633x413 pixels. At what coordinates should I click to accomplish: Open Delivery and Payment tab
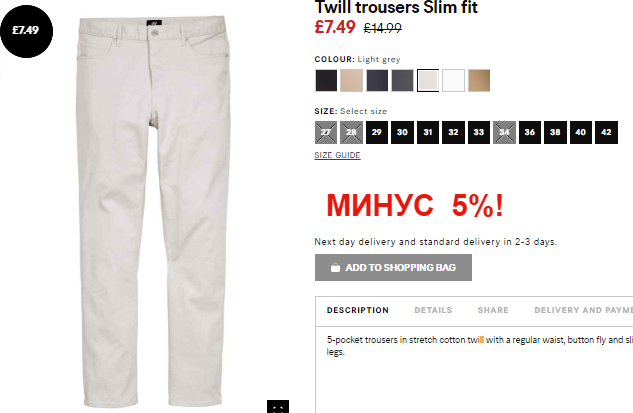pos(583,310)
